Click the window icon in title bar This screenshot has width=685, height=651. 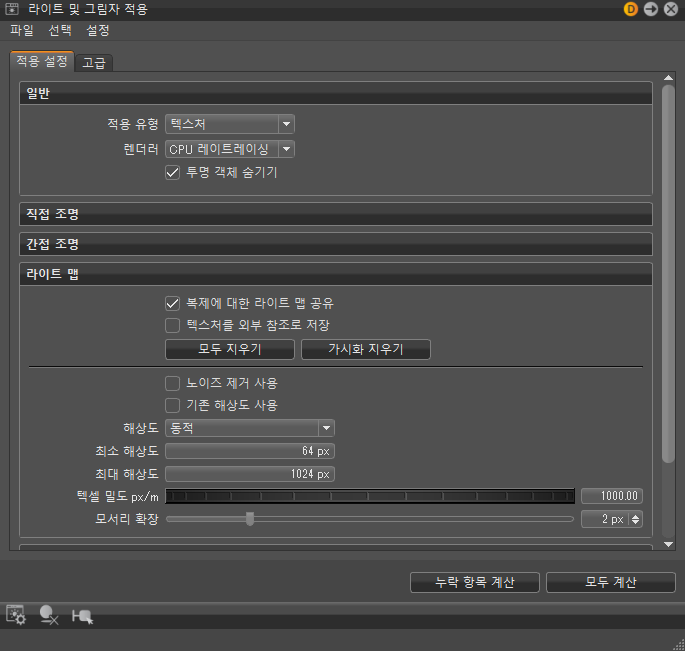[x=12, y=8]
